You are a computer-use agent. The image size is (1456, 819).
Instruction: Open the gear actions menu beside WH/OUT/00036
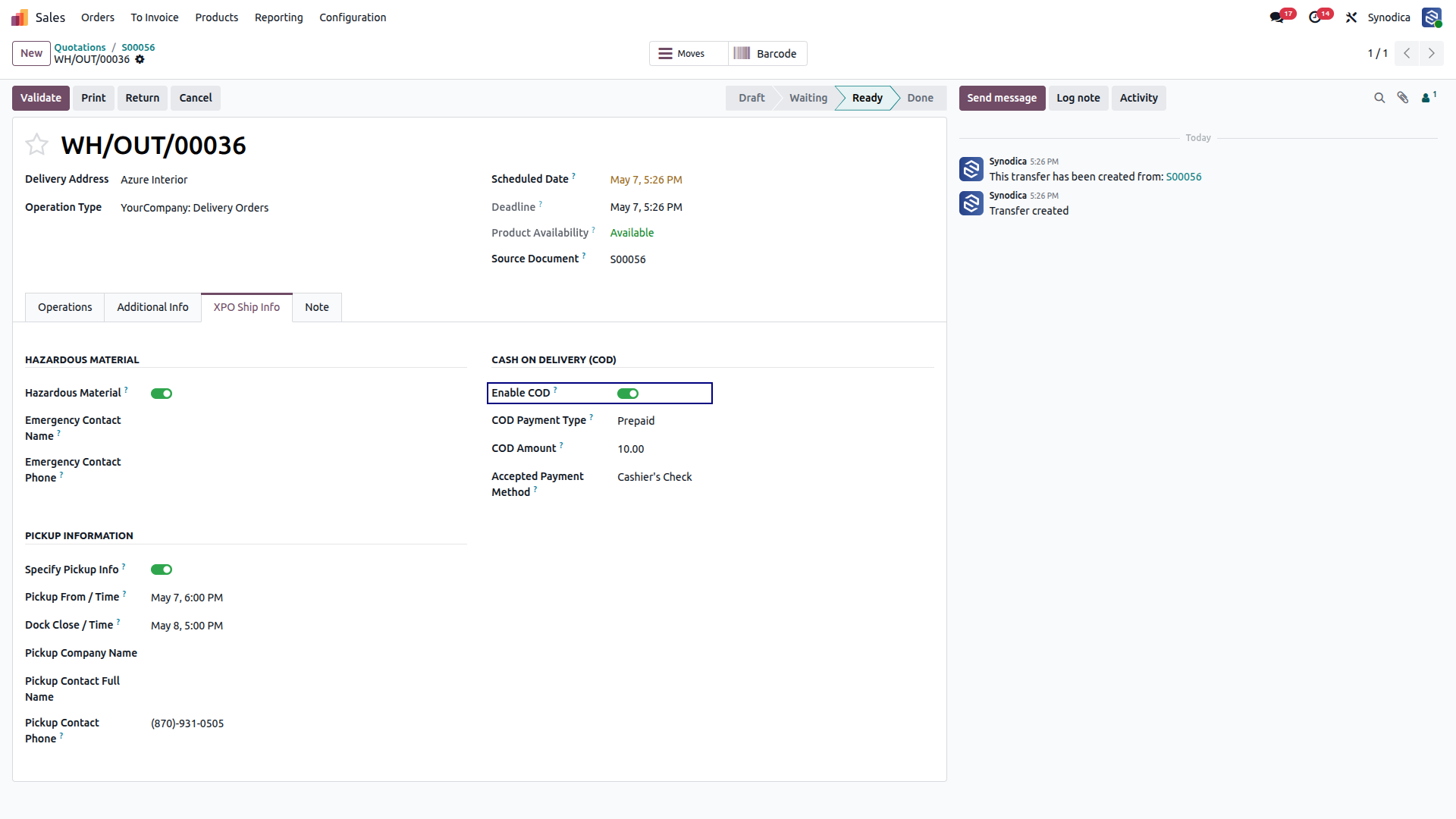pyautogui.click(x=140, y=59)
